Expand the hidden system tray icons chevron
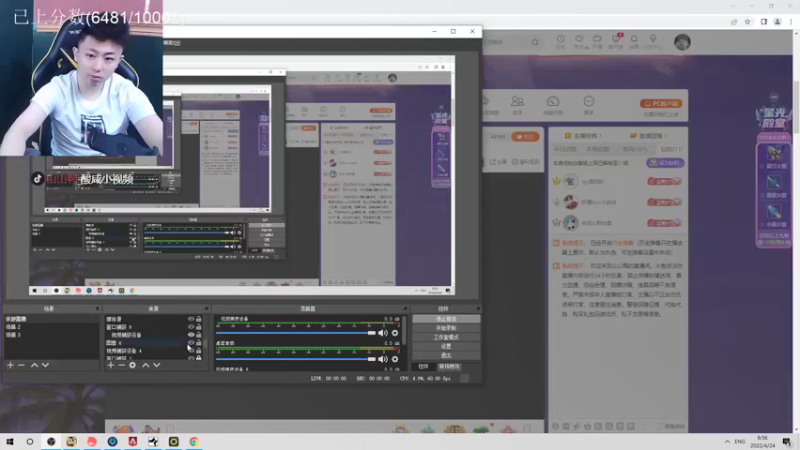The image size is (800, 450). [x=727, y=441]
